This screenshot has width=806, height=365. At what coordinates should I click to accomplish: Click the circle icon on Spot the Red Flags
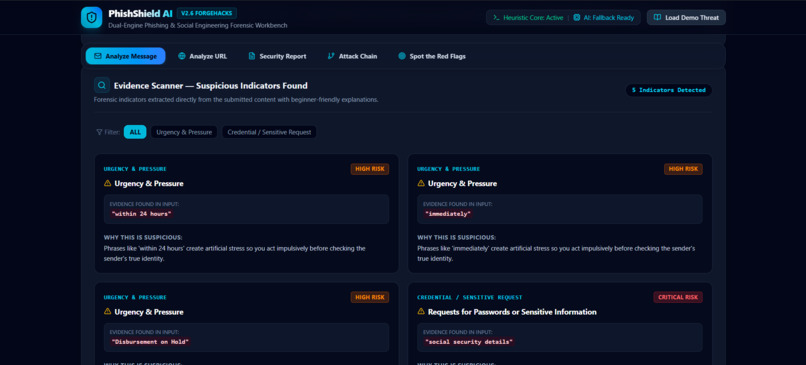(x=402, y=56)
